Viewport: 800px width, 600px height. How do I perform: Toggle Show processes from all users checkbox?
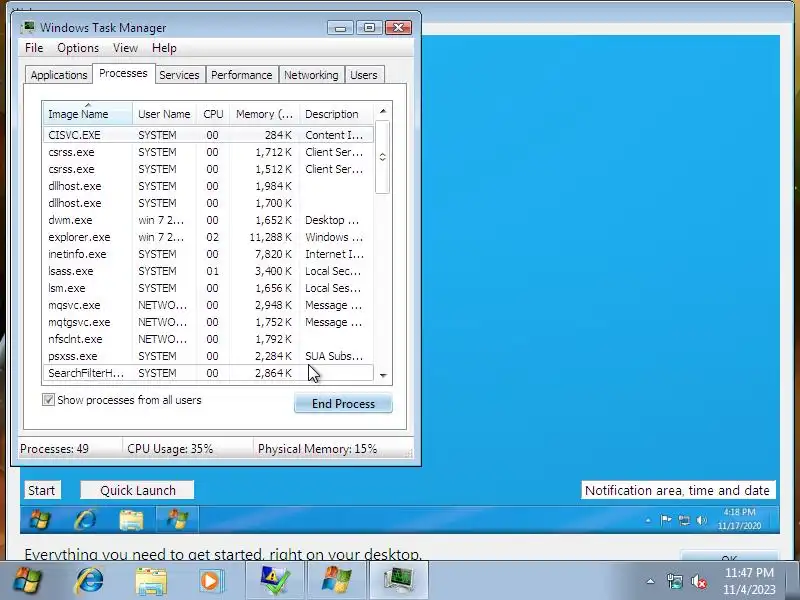(48, 399)
